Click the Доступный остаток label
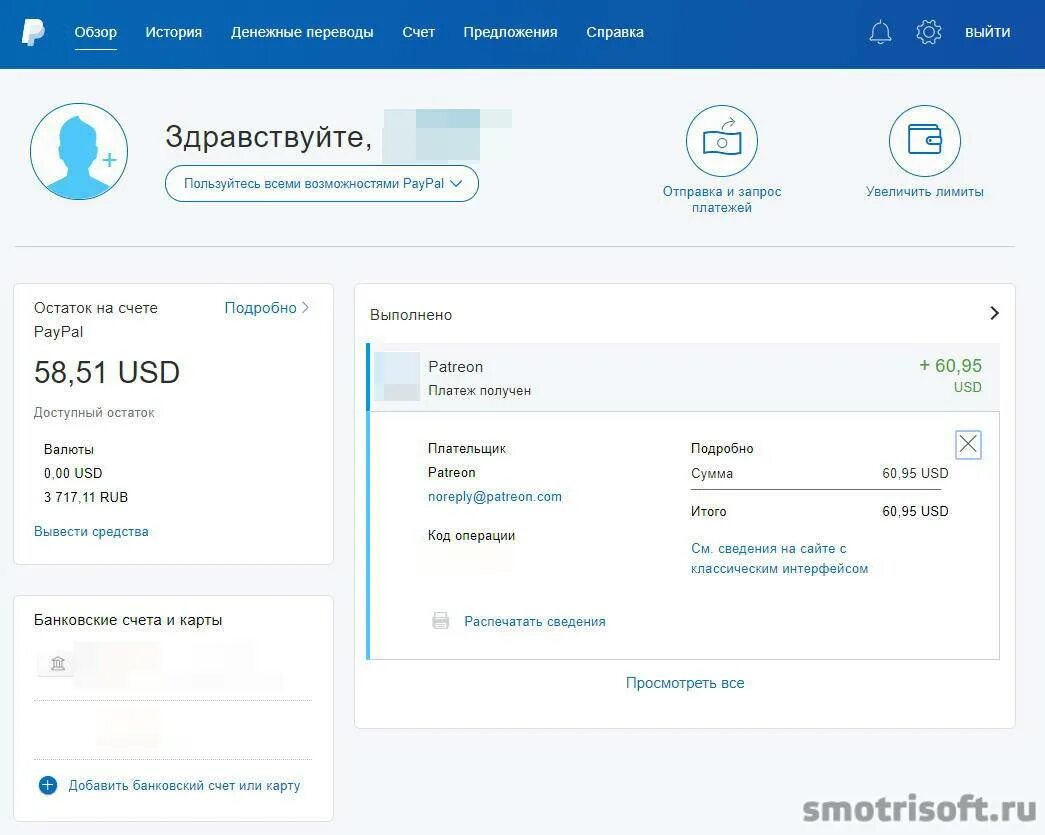This screenshot has height=835, width=1045. (x=94, y=413)
